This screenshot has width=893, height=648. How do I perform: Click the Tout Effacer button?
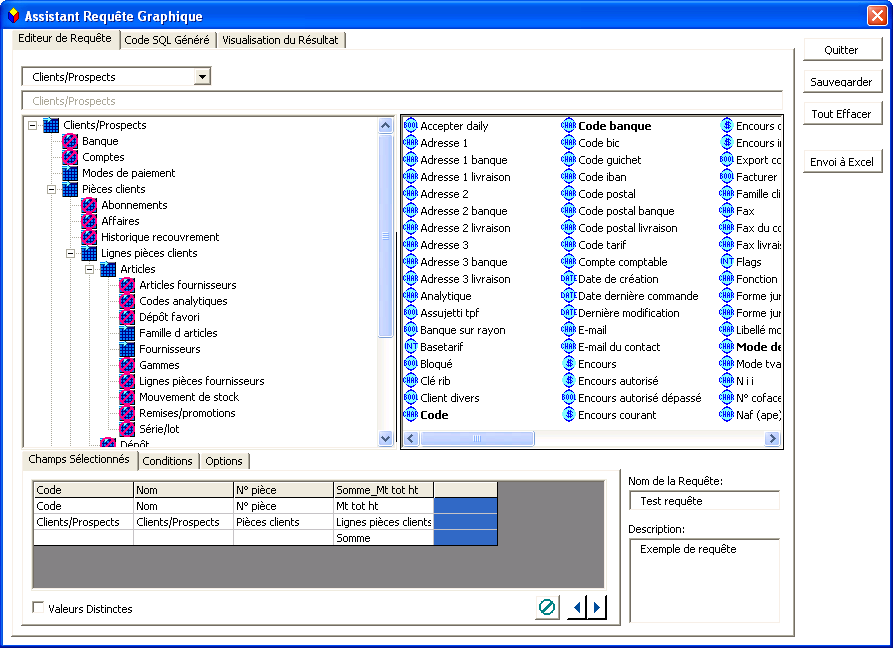coord(841,114)
